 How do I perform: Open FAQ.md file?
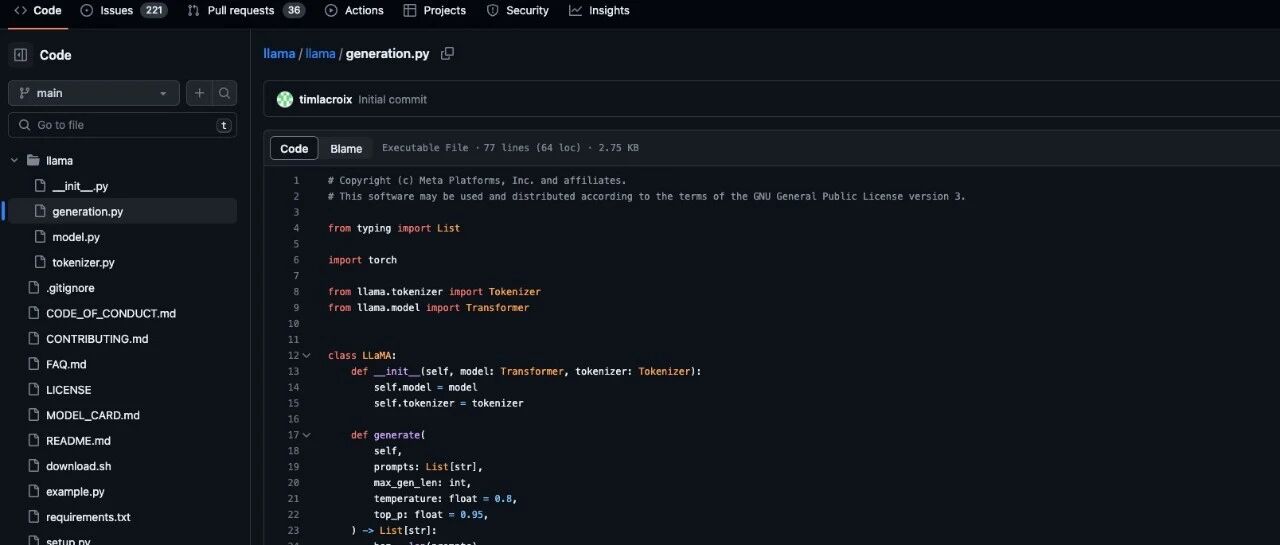66,364
